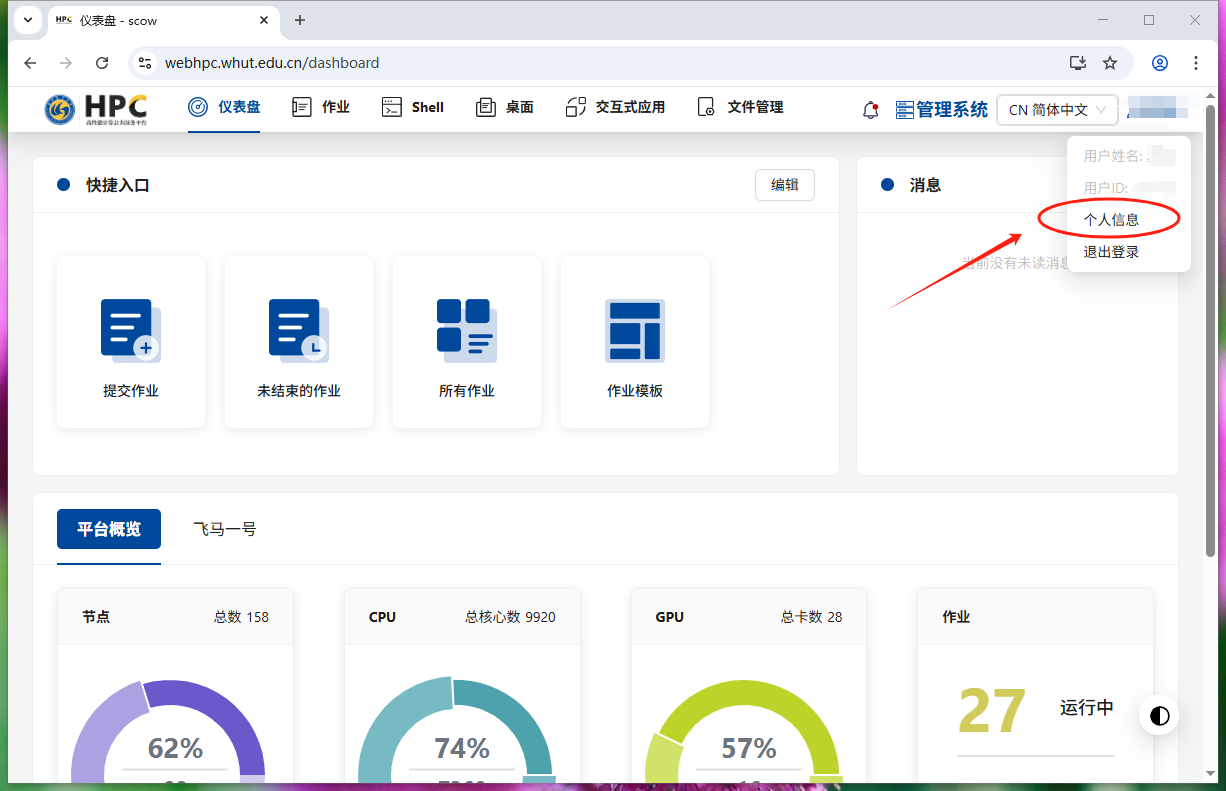The image size is (1226, 791).
Task: Open the 提交作业 shortcut card
Action: [x=131, y=342]
